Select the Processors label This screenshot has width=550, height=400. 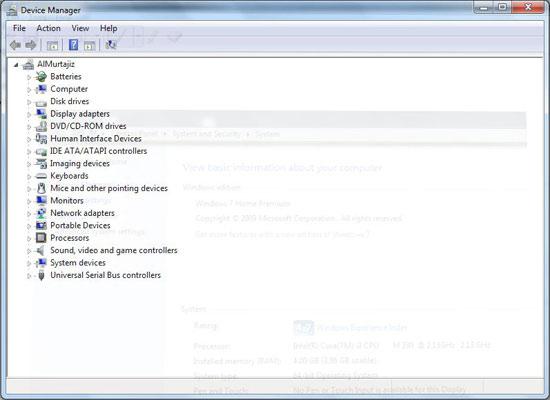click(69, 238)
